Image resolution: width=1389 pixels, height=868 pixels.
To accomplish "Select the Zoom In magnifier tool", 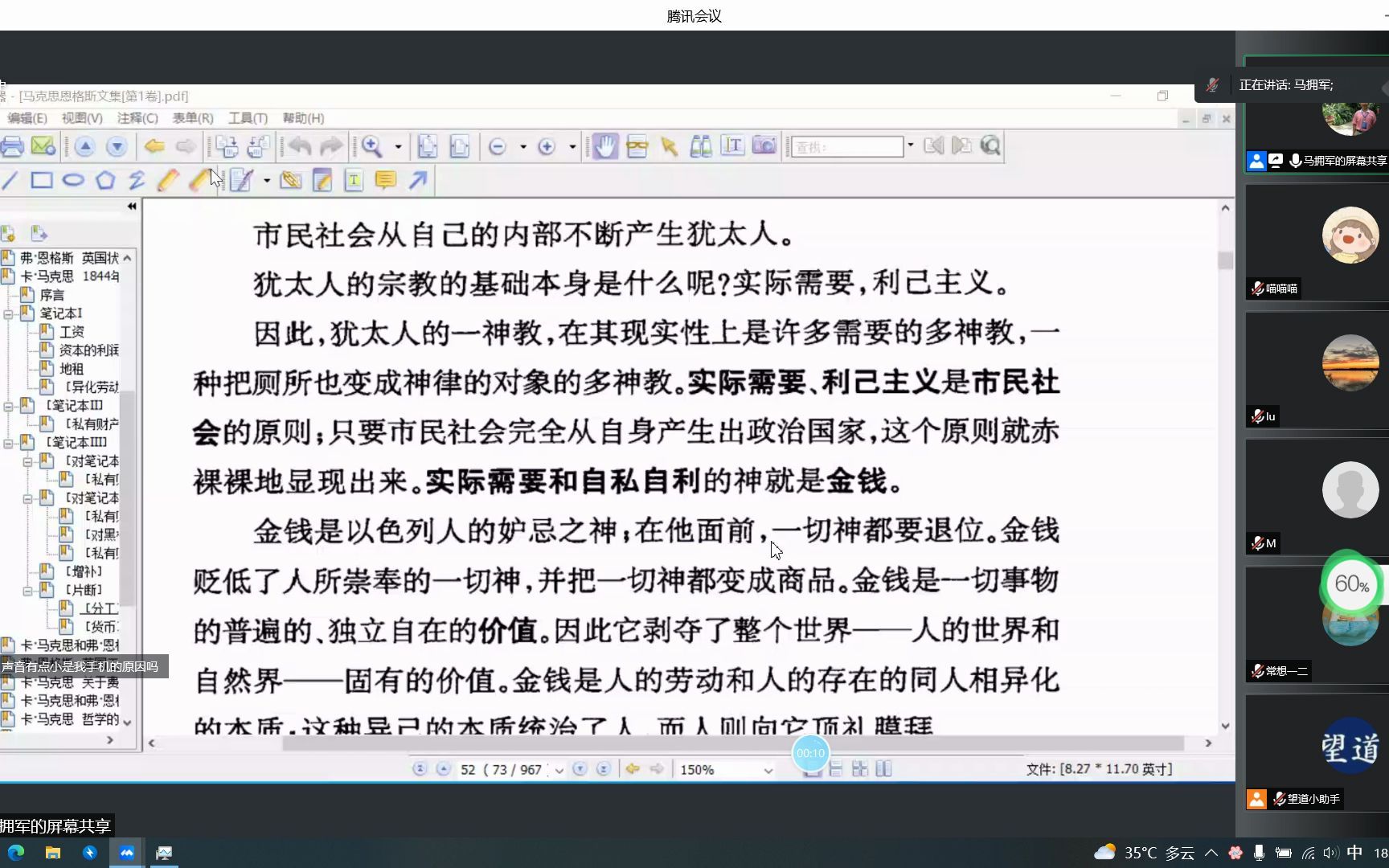I will [371, 146].
